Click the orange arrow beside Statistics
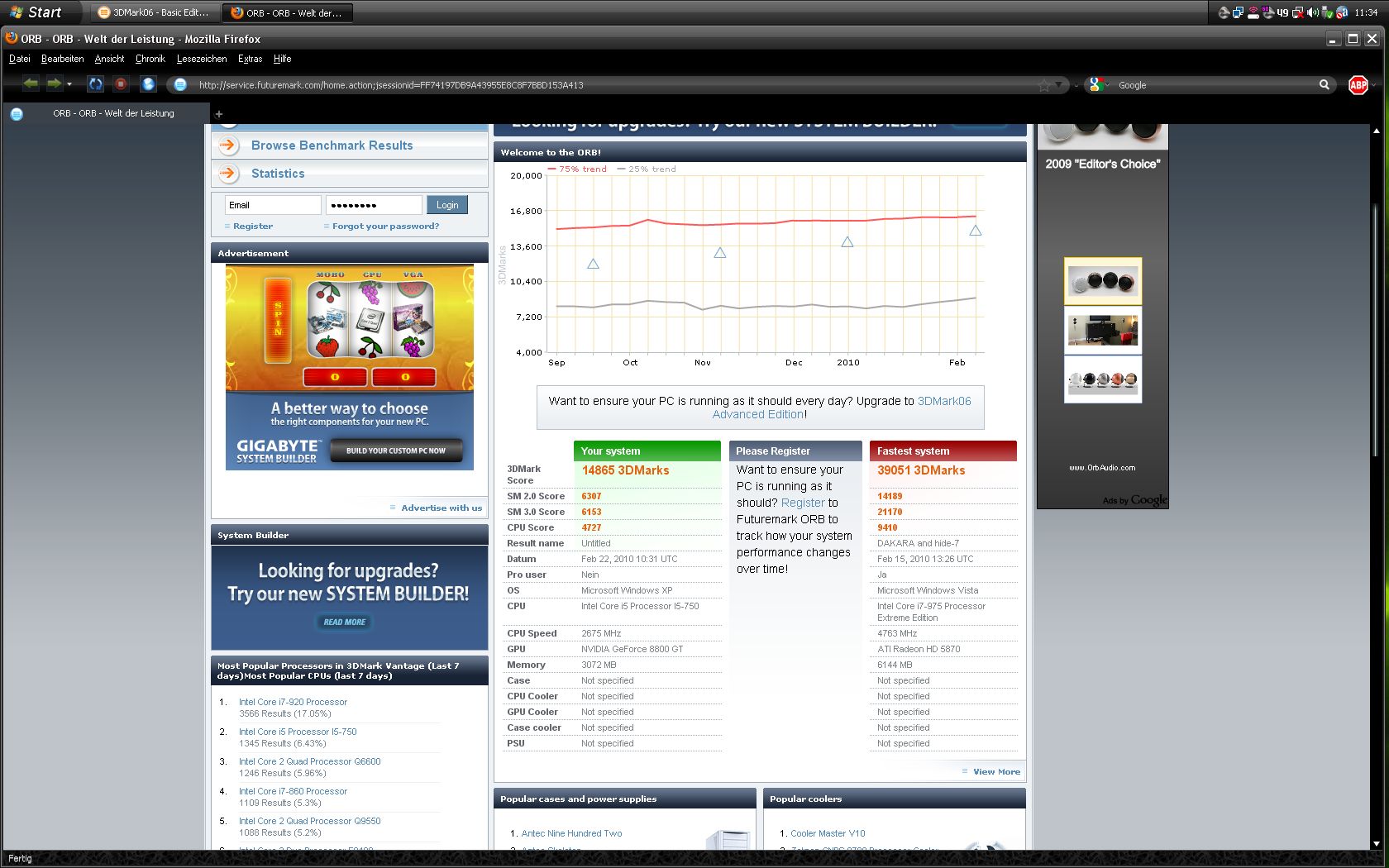 (x=228, y=173)
